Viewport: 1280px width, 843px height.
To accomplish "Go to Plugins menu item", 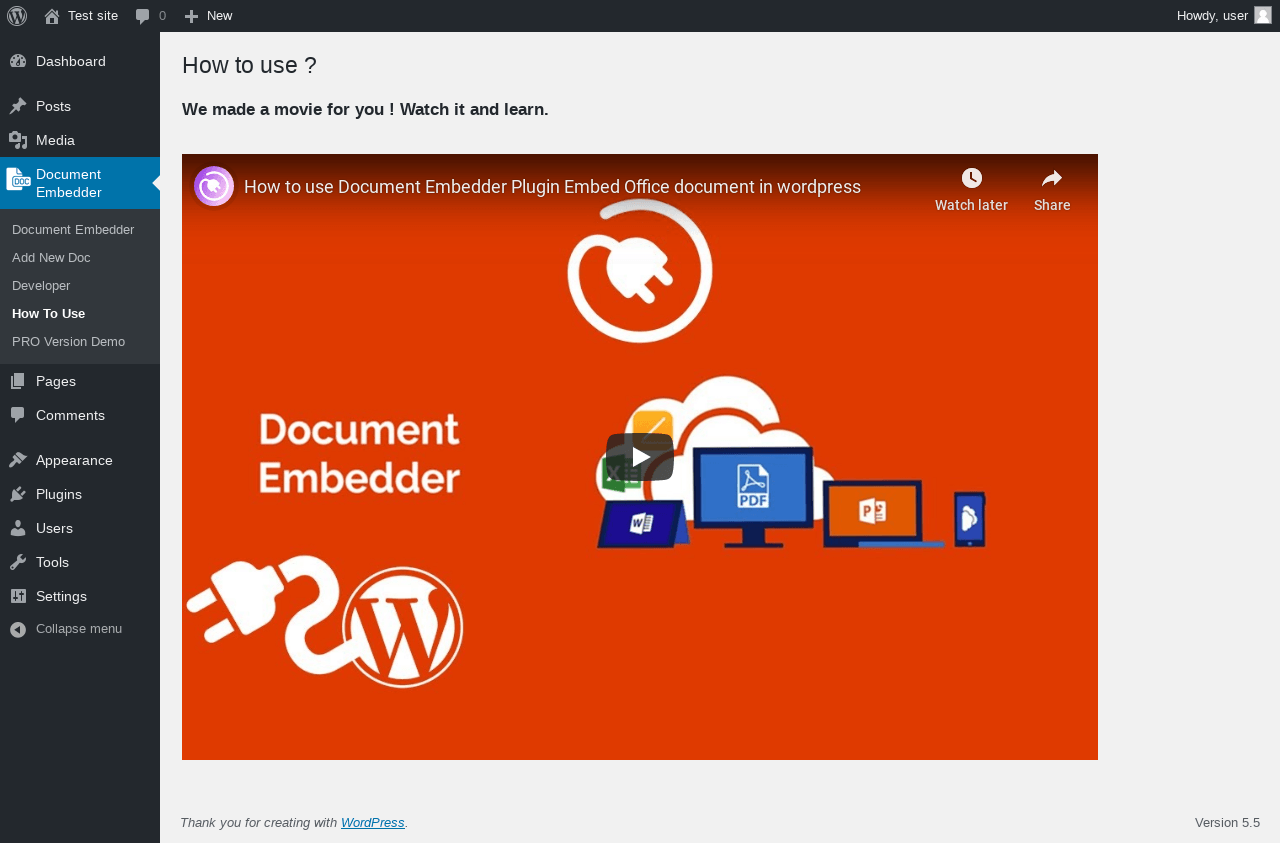I will click(80, 494).
